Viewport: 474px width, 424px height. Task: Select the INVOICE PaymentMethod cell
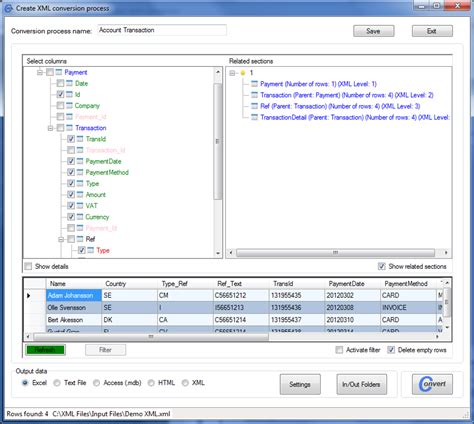[408, 308]
